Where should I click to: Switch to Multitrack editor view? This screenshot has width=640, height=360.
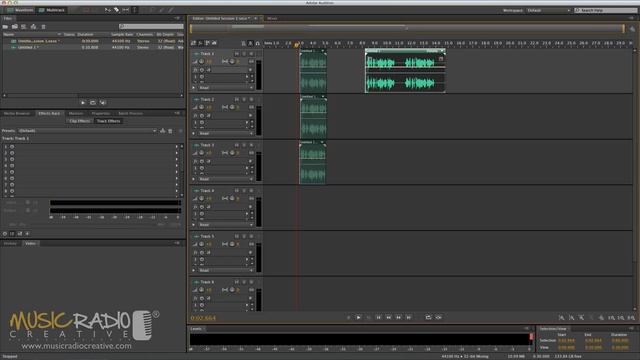(51, 10)
